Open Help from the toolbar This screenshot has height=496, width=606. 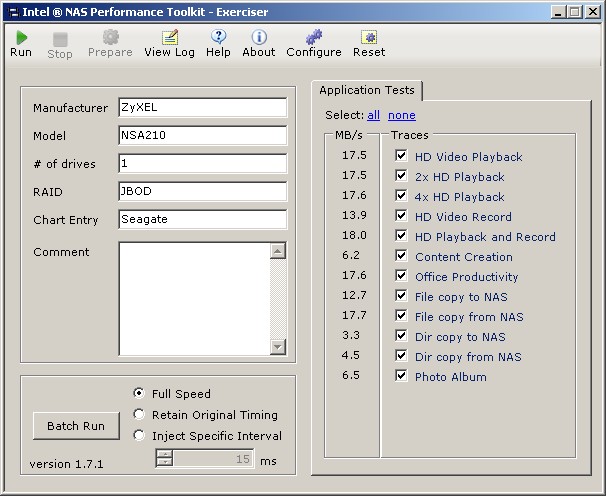point(218,37)
